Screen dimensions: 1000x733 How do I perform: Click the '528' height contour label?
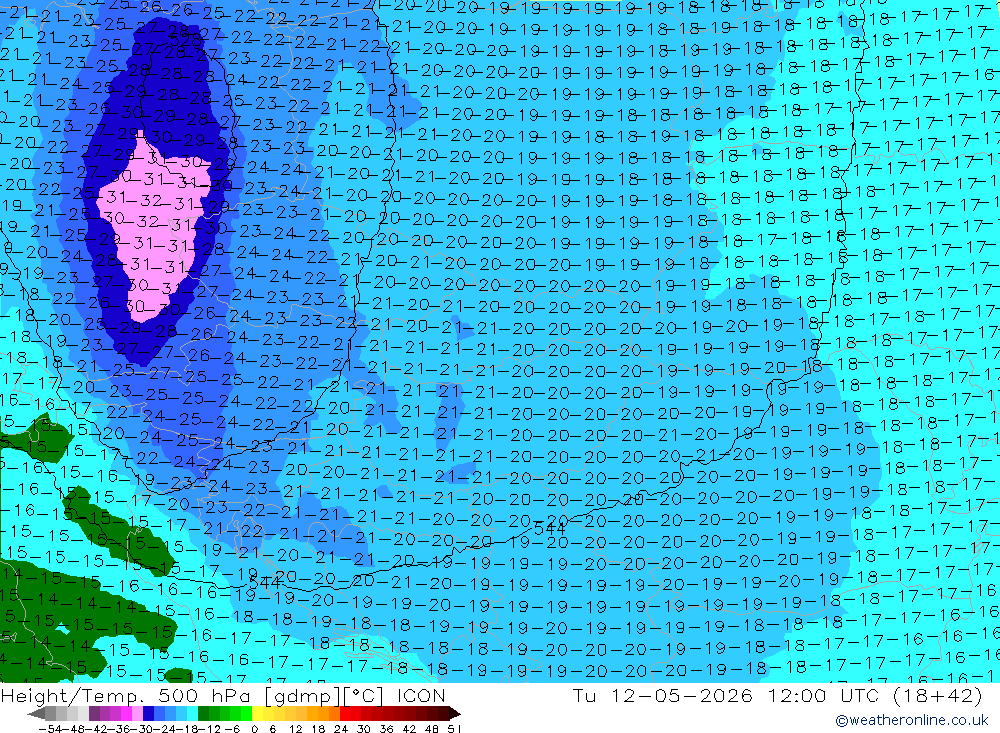(x=185, y=40)
